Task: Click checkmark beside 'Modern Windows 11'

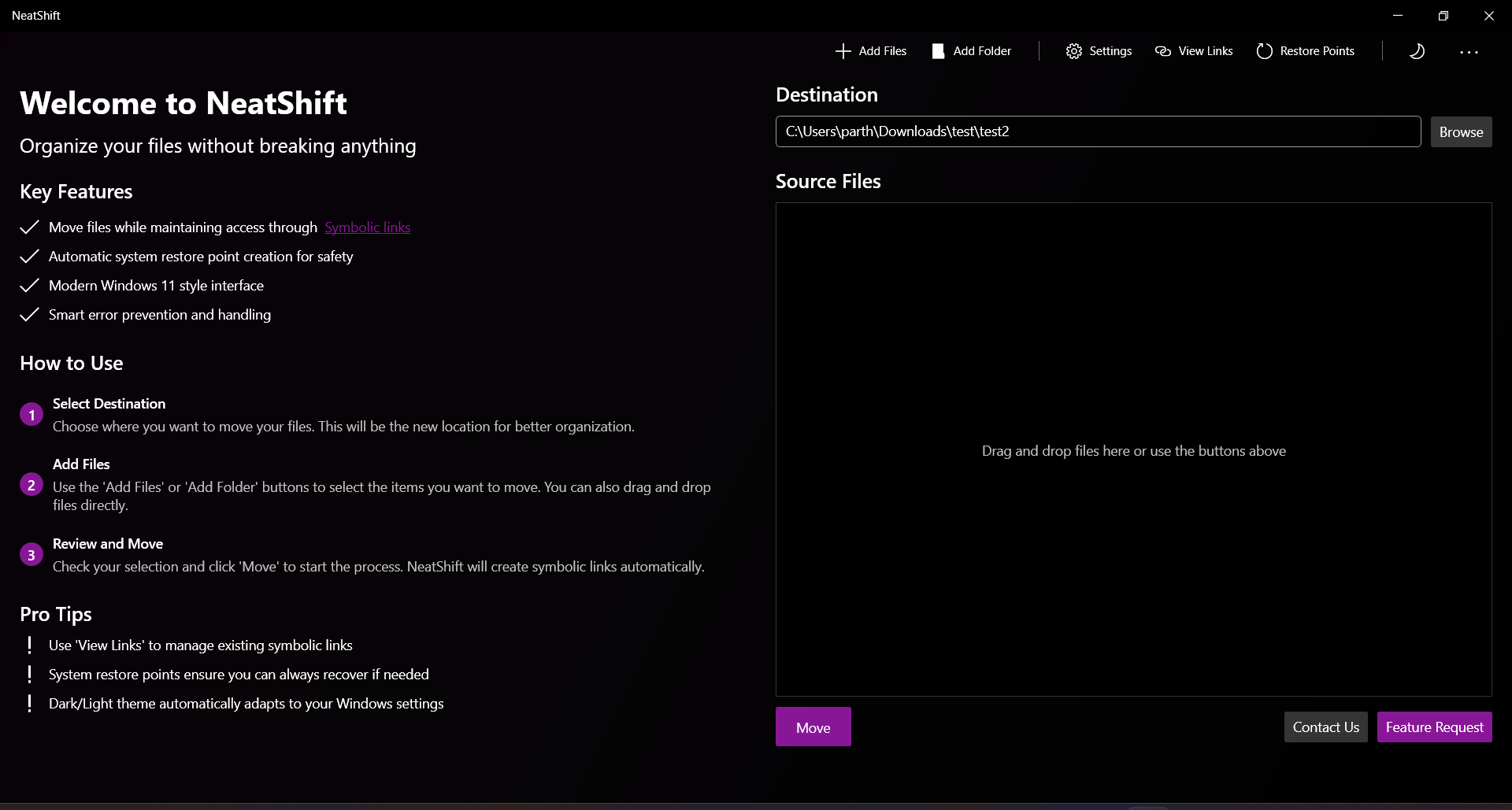Action: point(29,286)
